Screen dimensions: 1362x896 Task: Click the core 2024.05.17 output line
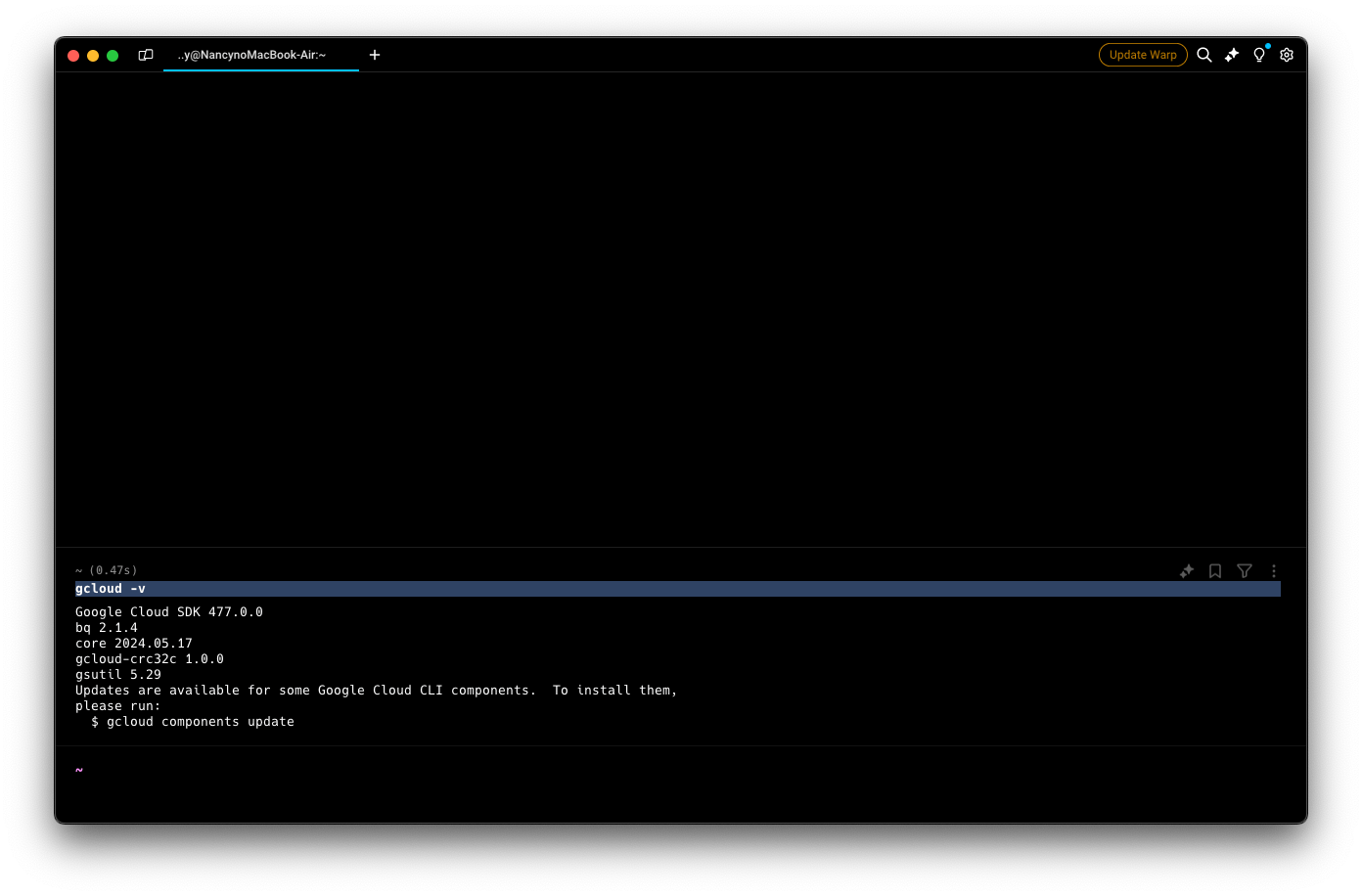134,644
